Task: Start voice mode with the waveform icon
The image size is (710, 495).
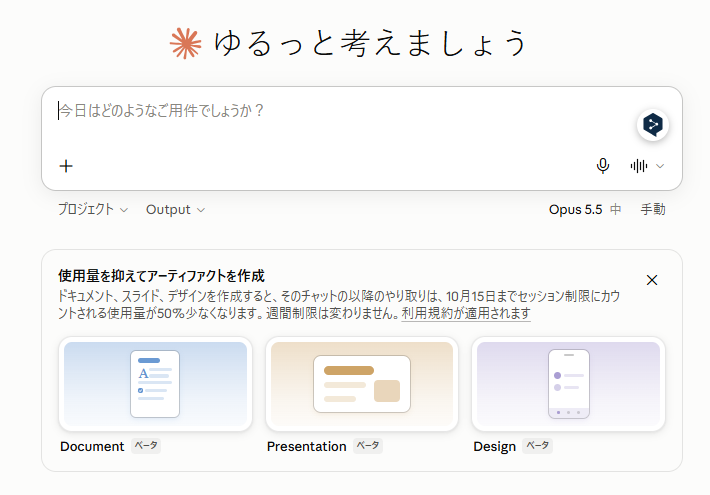Action: pyautogui.click(x=638, y=166)
